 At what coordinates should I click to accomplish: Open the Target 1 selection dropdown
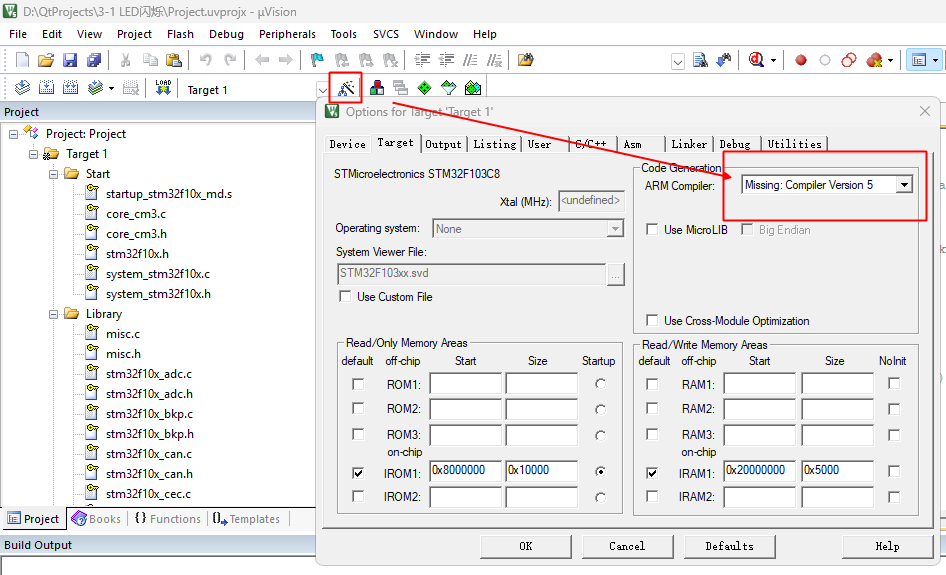(322, 90)
